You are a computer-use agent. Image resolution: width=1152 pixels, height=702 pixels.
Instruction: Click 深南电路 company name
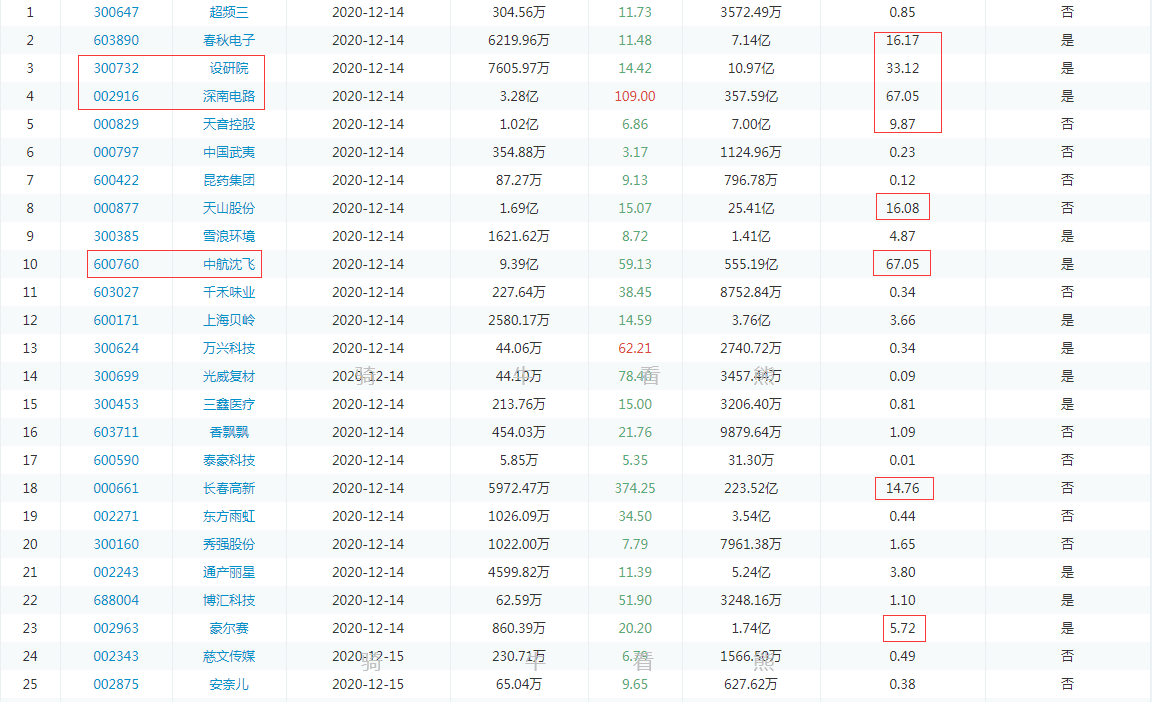pos(227,96)
